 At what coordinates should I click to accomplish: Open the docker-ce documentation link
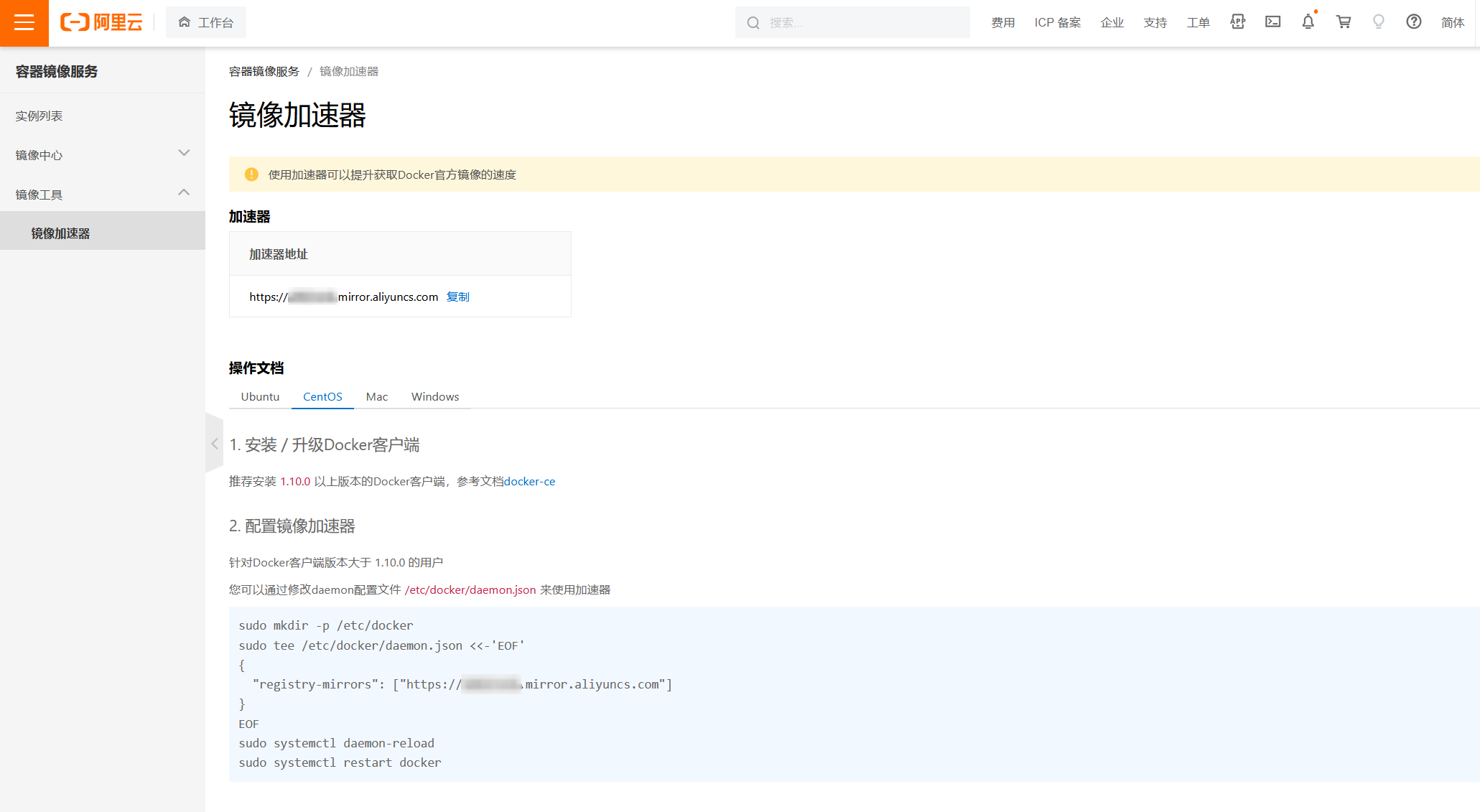coord(529,481)
